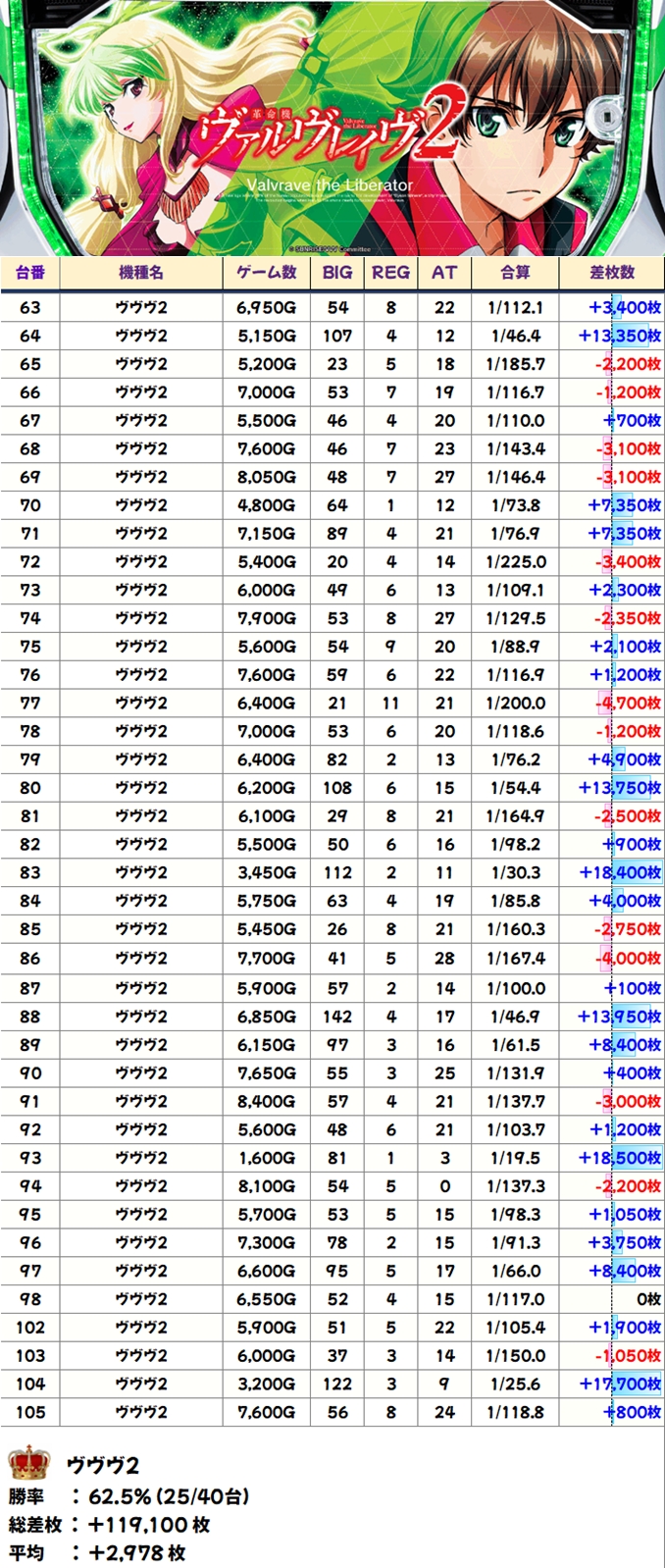Sort by the 差枚数 column header
This screenshot has height=1568, width=665.
click(x=612, y=273)
